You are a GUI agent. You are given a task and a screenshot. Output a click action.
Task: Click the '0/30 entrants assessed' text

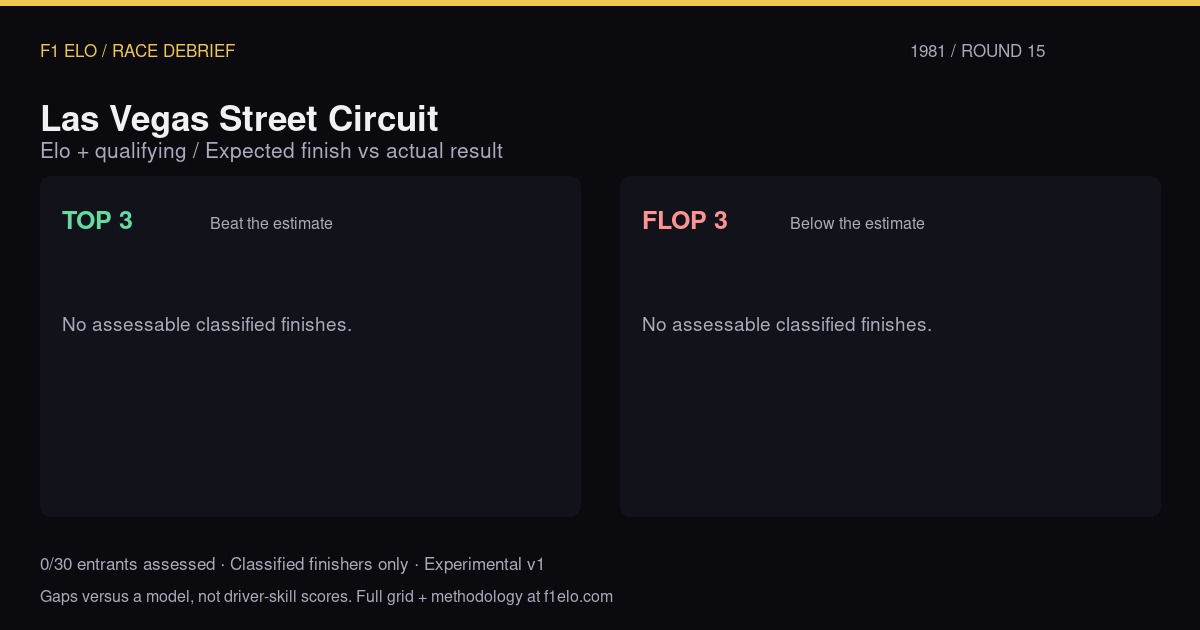(x=127, y=565)
